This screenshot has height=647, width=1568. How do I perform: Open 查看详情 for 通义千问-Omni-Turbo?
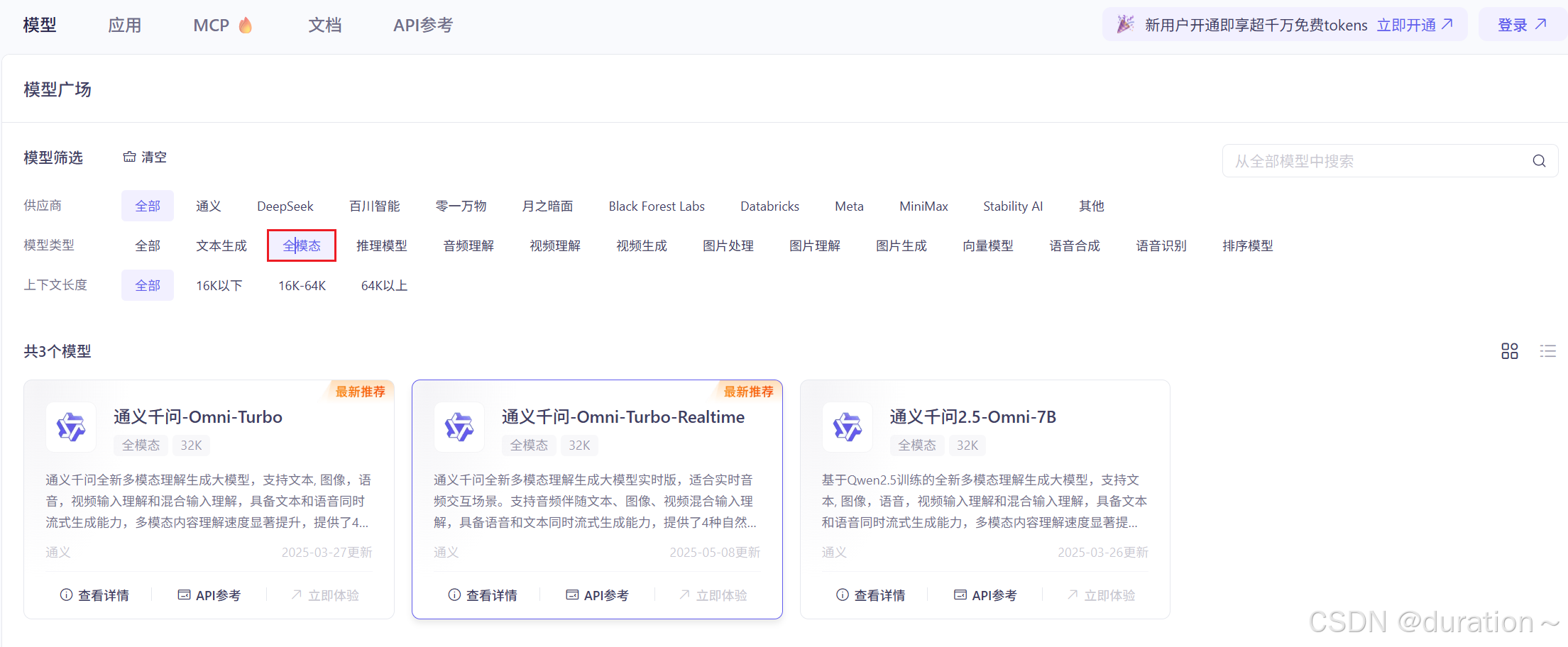point(94,595)
